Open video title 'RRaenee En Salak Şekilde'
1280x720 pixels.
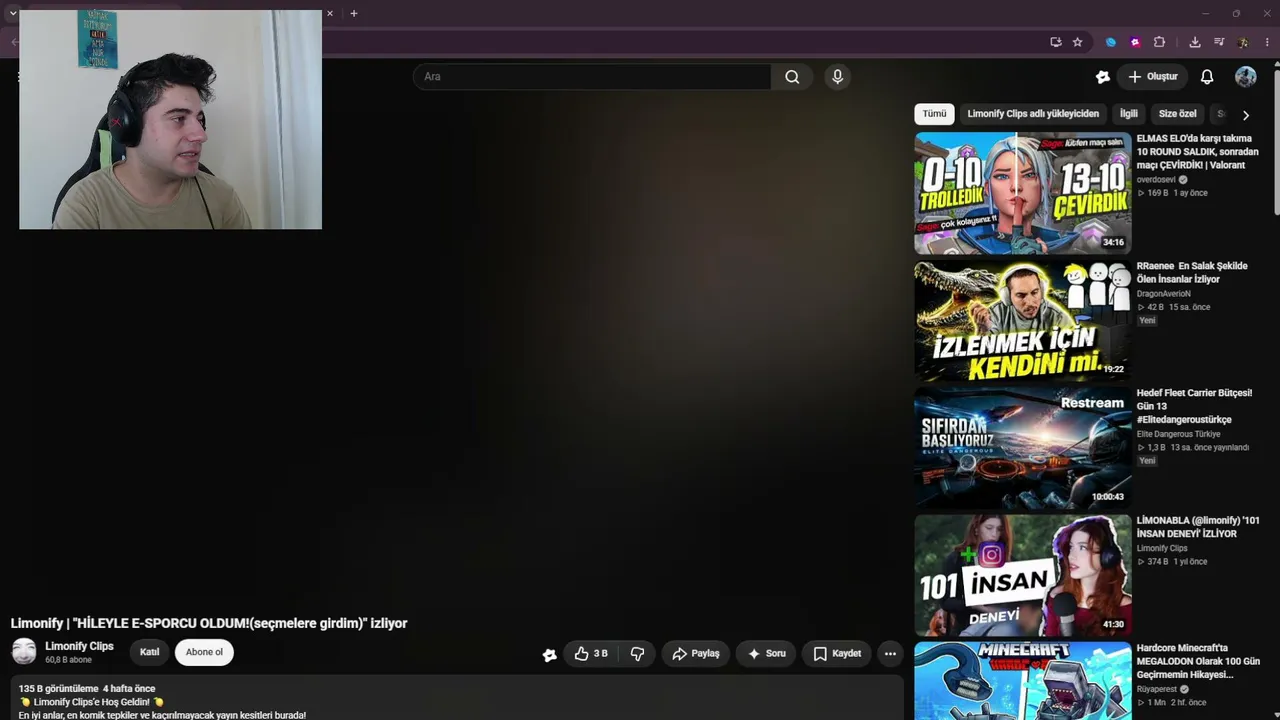coord(1192,273)
